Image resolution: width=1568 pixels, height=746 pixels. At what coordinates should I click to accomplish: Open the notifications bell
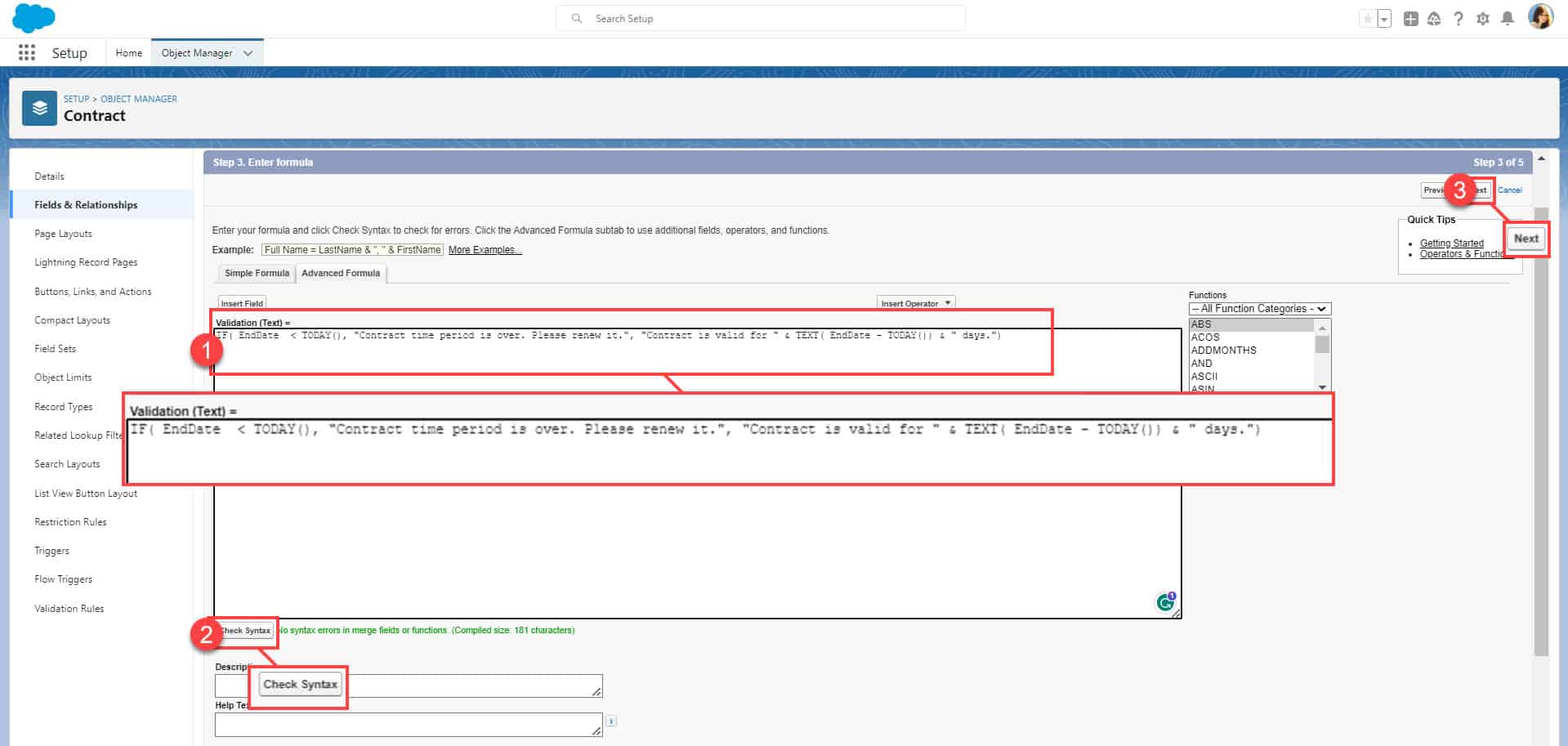[1508, 18]
